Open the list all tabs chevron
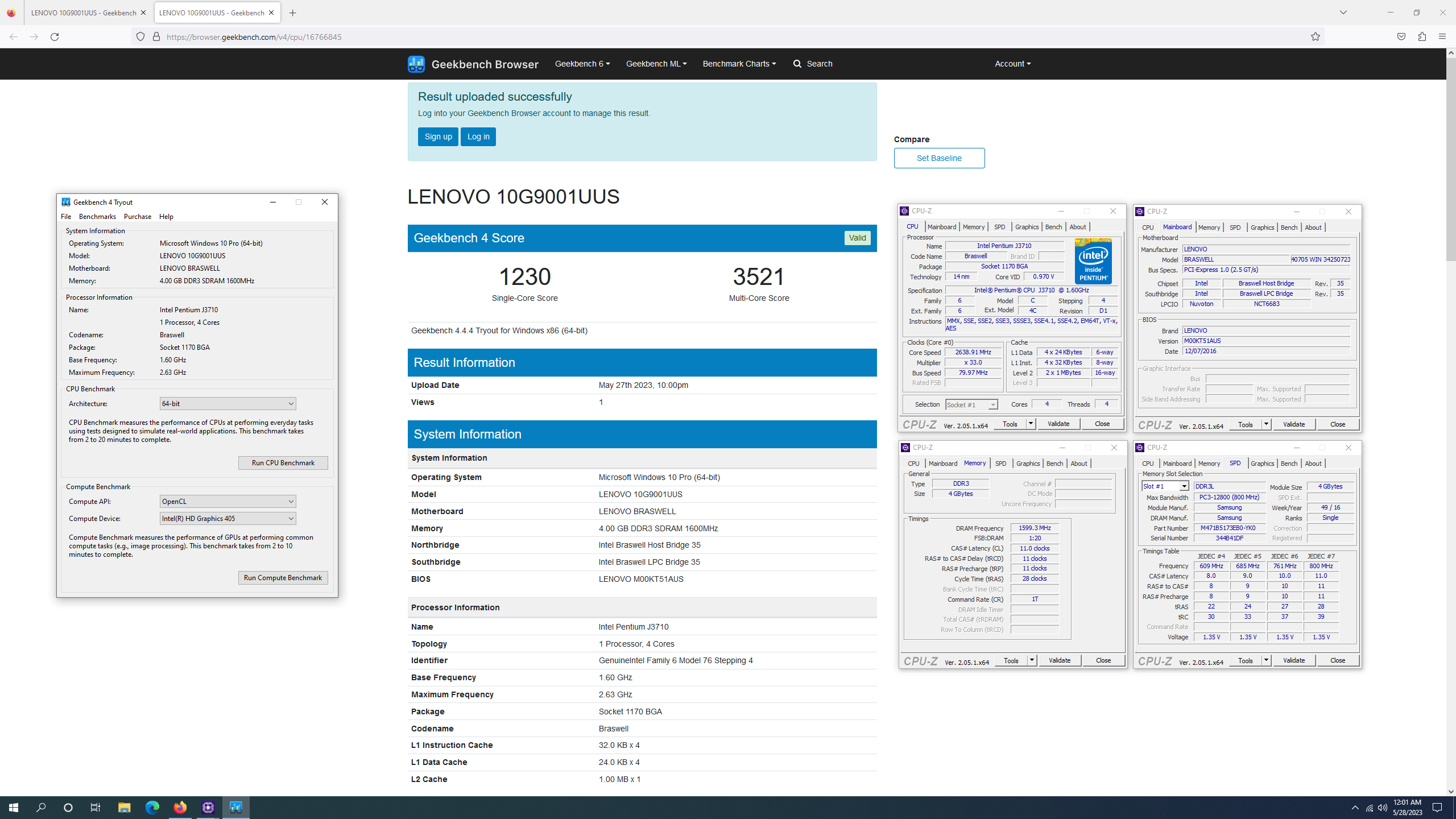The image size is (1456, 819). (x=1343, y=13)
